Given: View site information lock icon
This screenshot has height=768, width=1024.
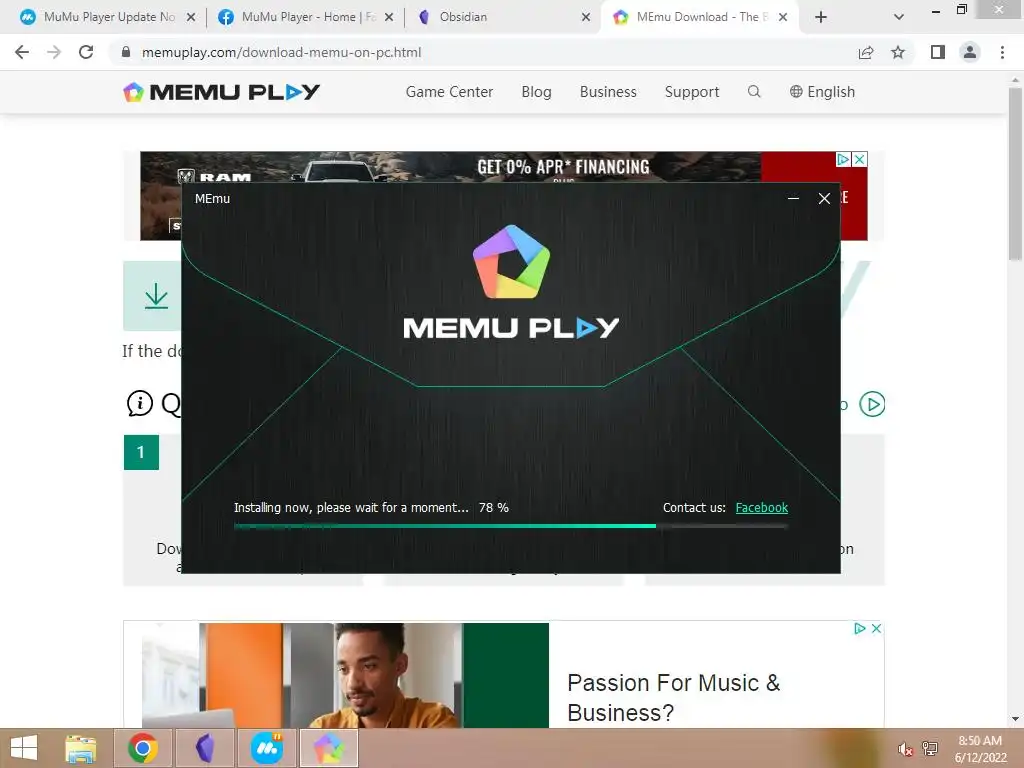Looking at the screenshot, I should tap(126, 52).
